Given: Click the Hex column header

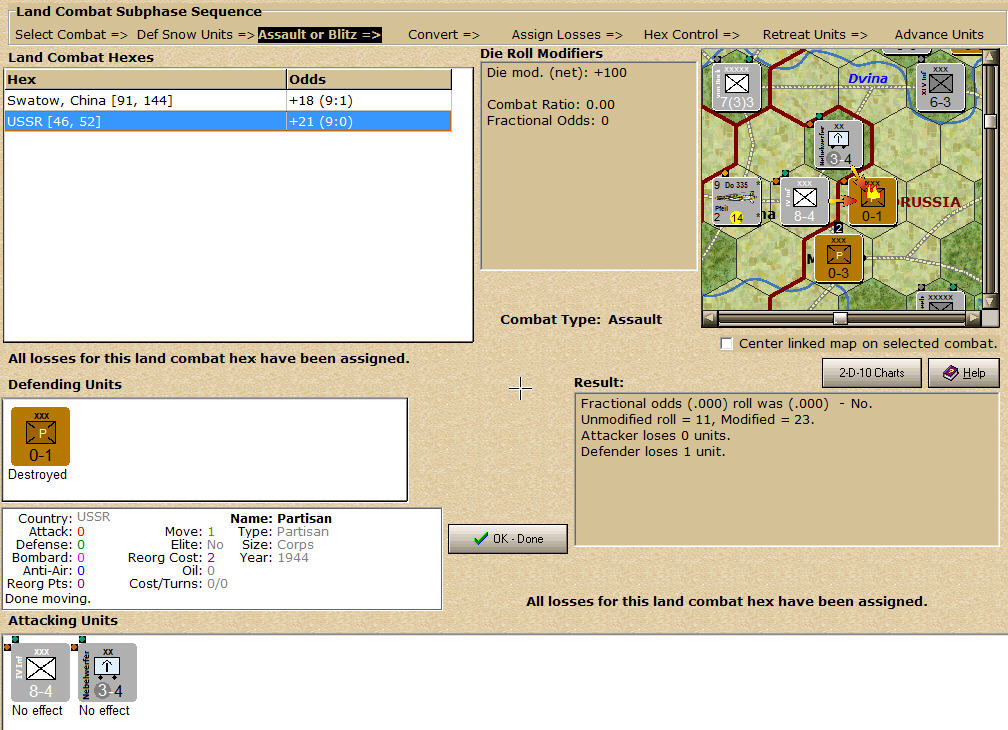Looking at the screenshot, I should click(145, 80).
